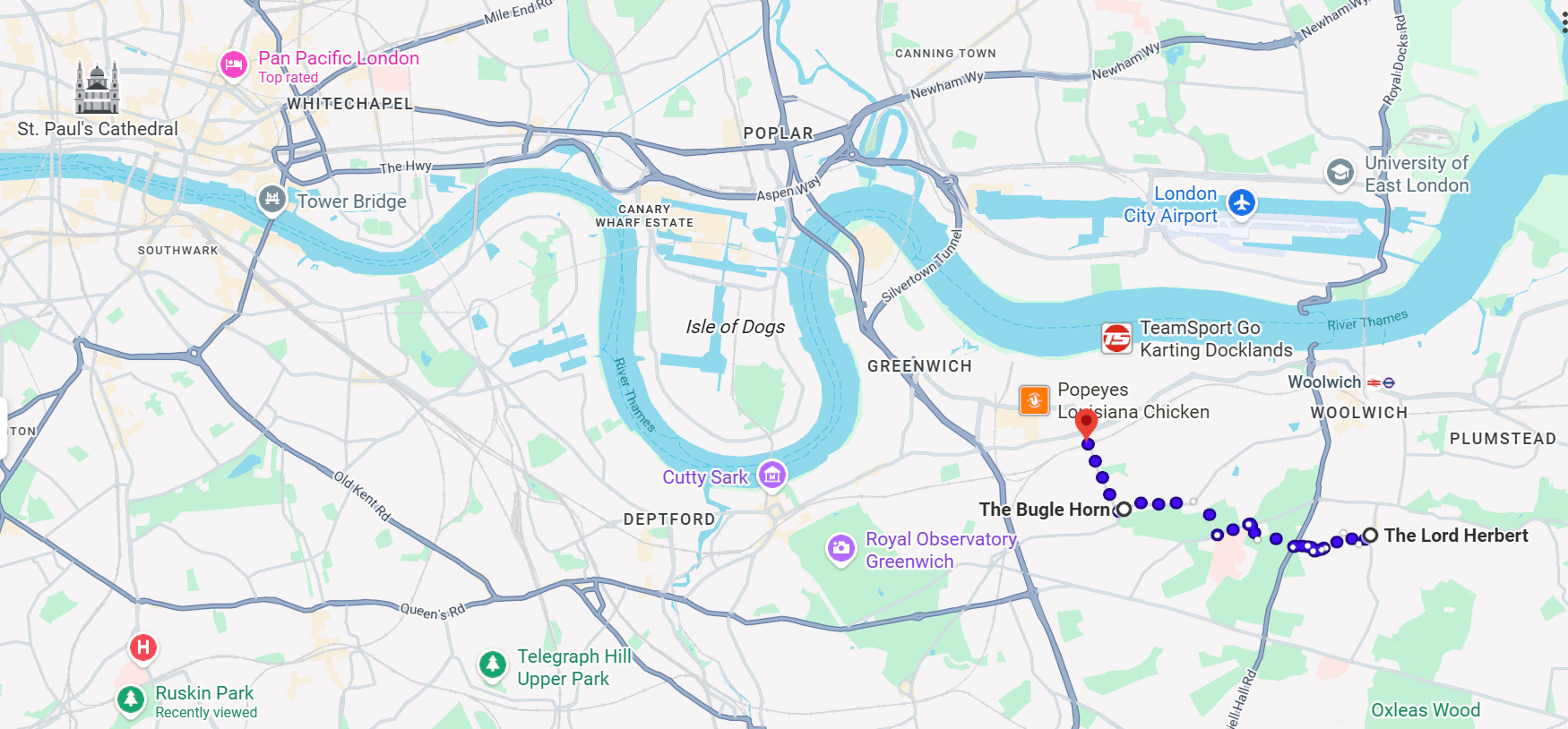Image resolution: width=1568 pixels, height=729 pixels.
Task: Select The Lord Herbert waypoint circle
Action: [x=1370, y=536]
